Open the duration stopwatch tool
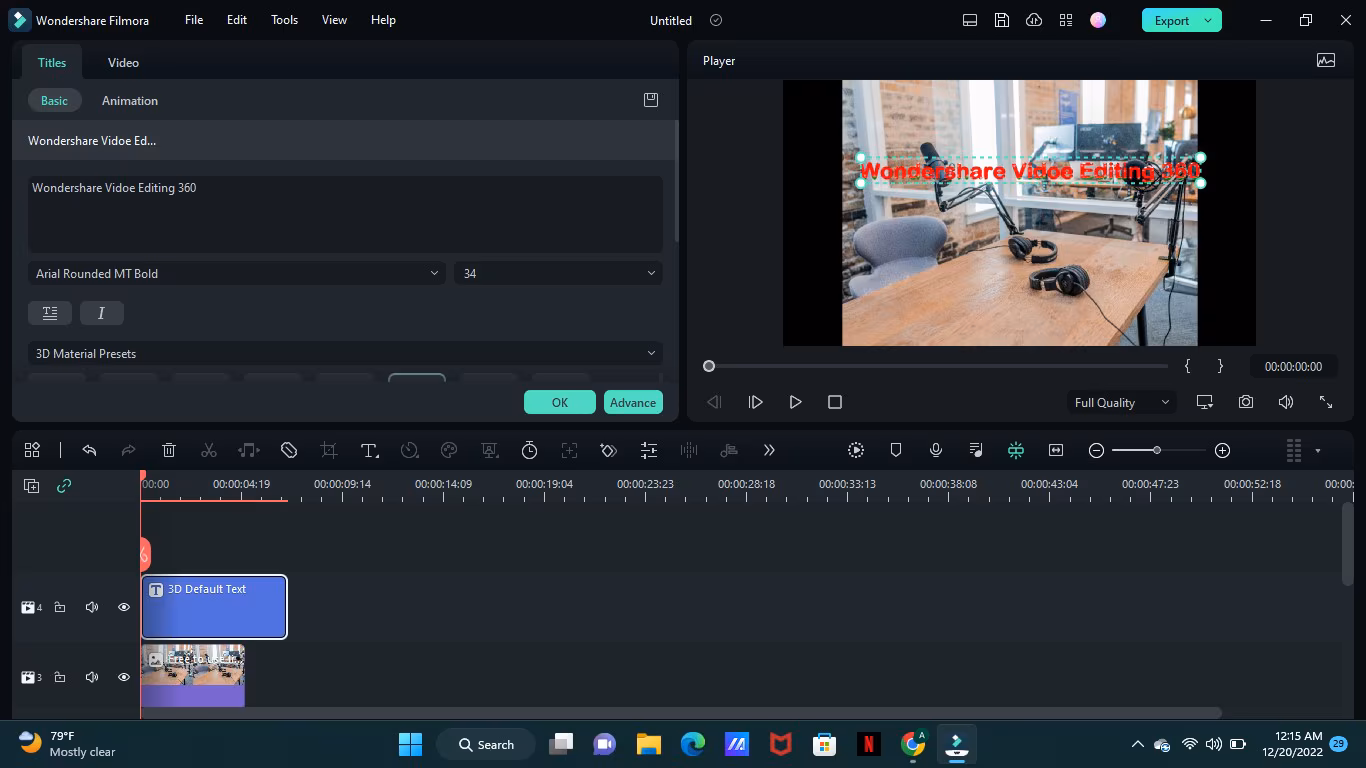The height and width of the screenshot is (768, 1366). [x=529, y=450]
